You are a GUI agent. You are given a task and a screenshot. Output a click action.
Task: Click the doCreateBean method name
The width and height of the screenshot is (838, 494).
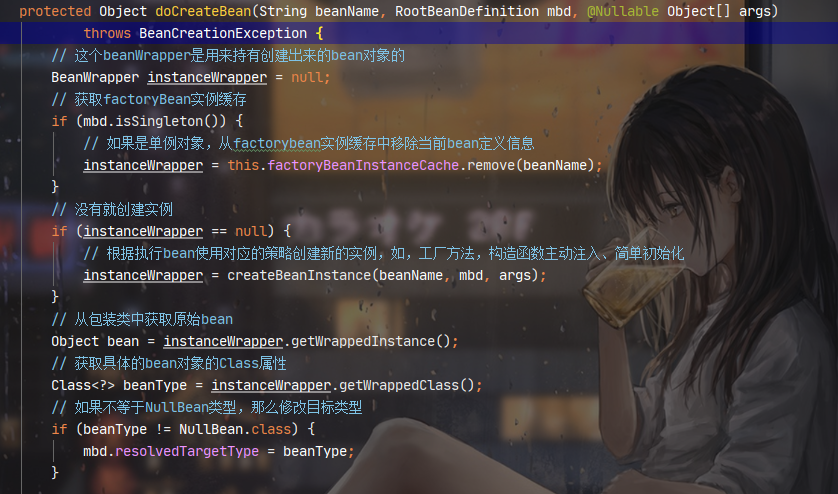[203, 11]
